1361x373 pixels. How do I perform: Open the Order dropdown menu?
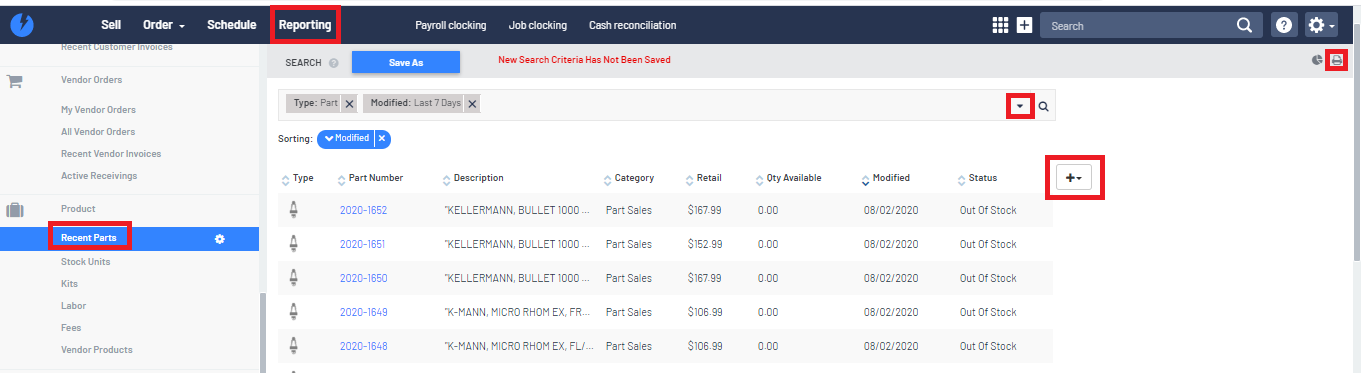pyautogui.click(x=163, y=25)
